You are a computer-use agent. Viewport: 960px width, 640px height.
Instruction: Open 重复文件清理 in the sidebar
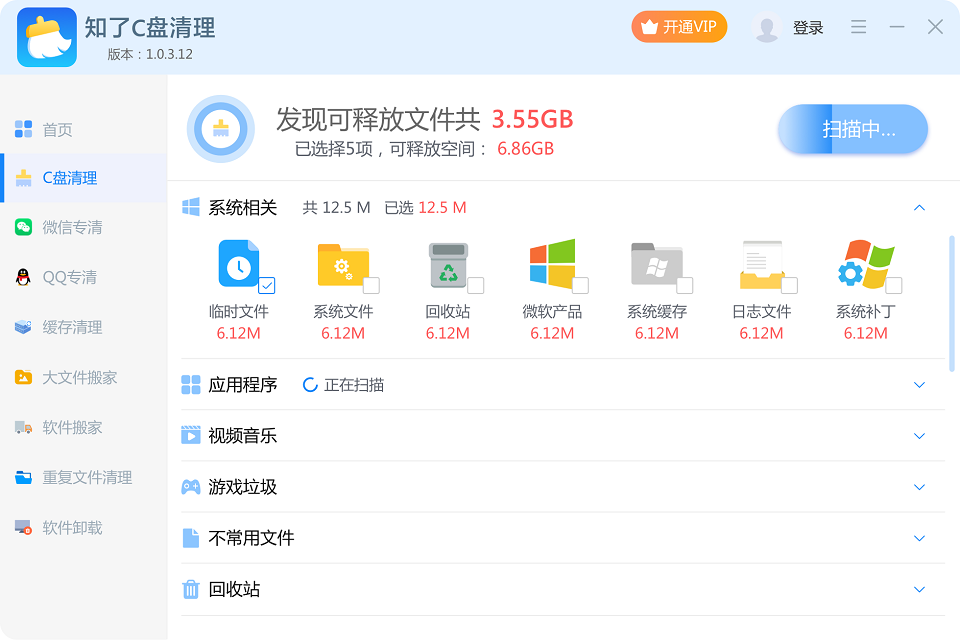click(83, 477)
